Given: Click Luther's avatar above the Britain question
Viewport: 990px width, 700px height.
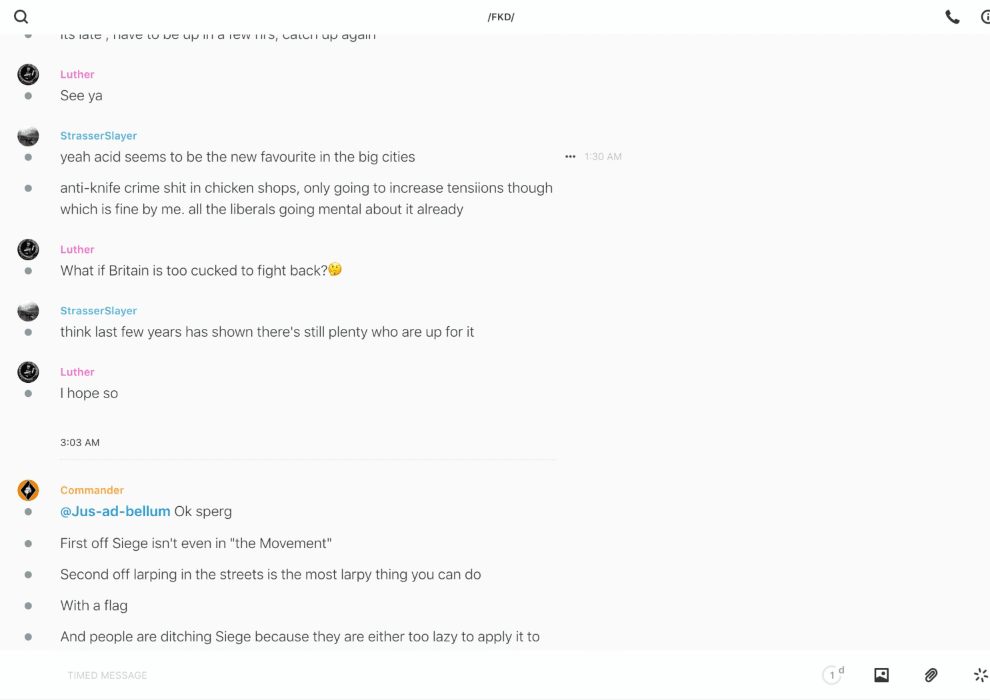Looking at the screenshot, I should pos(28,249).
